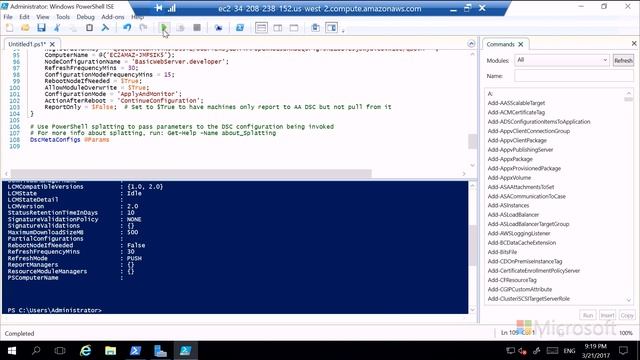Open a new remote PowerShell tab
The height and width of the screenshot is (360, 640).
point(218,28)
